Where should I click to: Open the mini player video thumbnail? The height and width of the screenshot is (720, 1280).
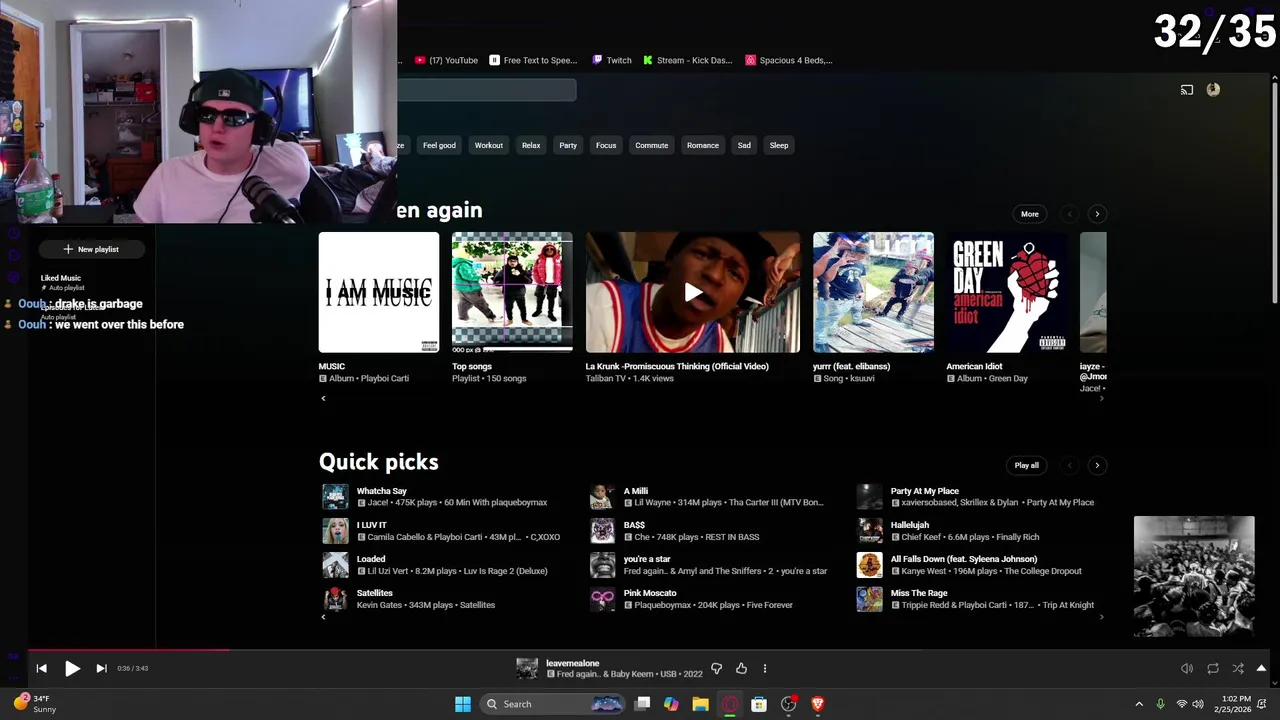tap(1194, 576)
